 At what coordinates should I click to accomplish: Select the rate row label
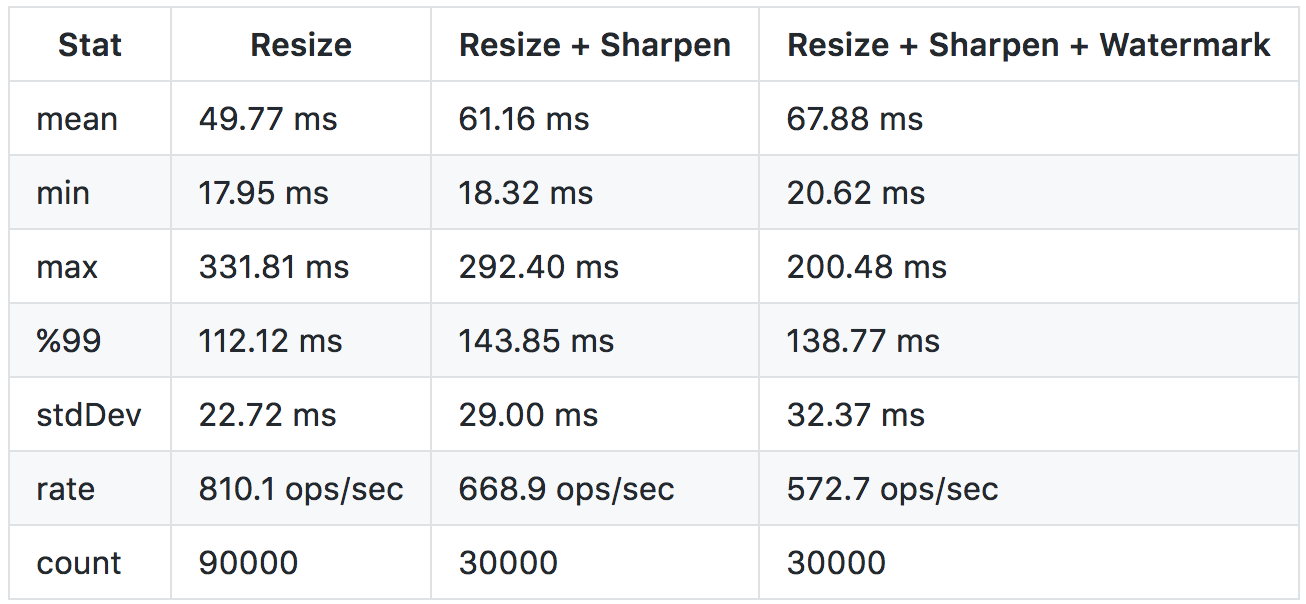[66, 489]
